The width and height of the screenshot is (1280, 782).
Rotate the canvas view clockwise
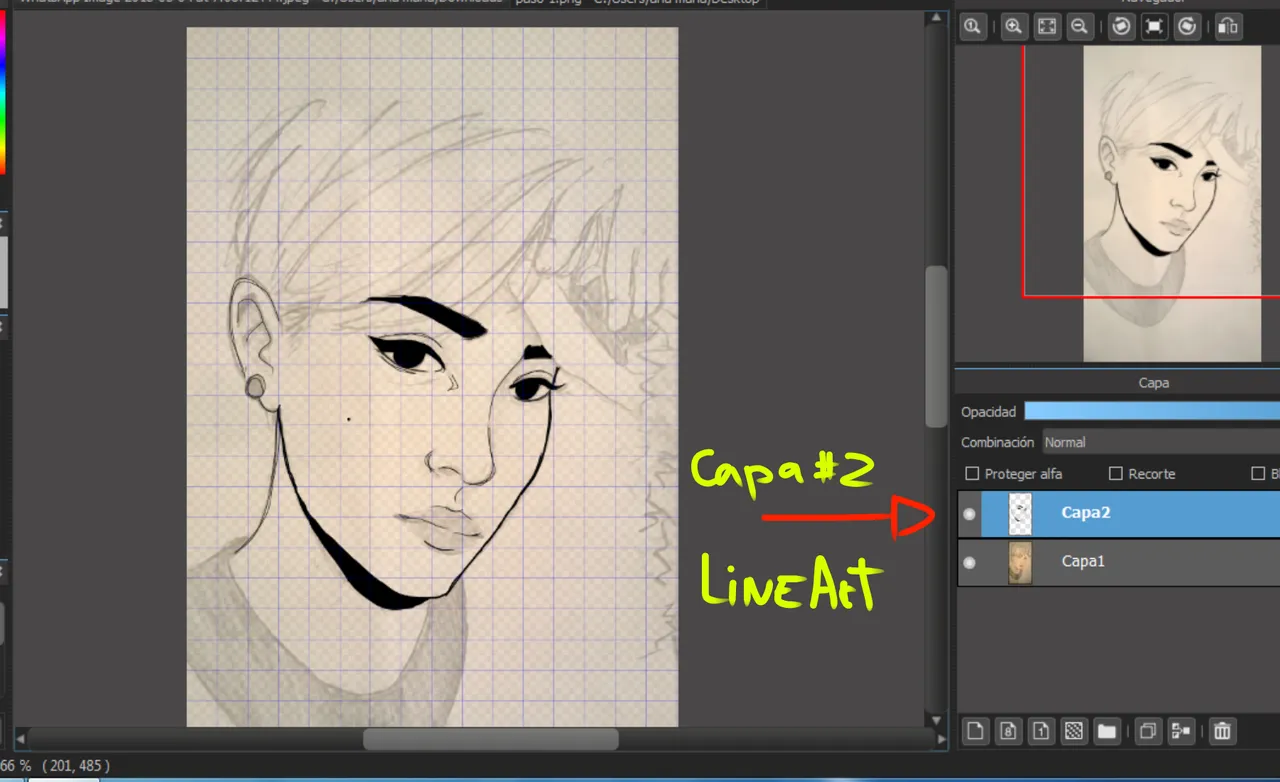pos(1187,27)
